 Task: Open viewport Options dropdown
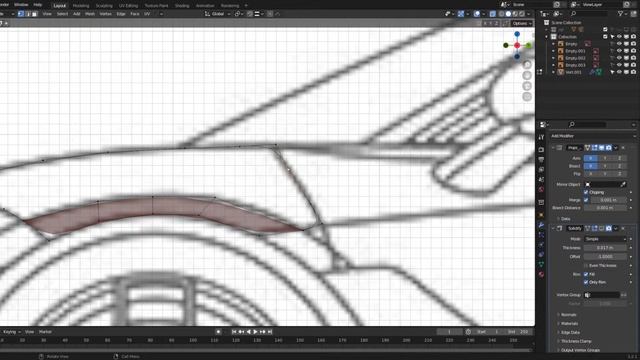coord(522,23)
